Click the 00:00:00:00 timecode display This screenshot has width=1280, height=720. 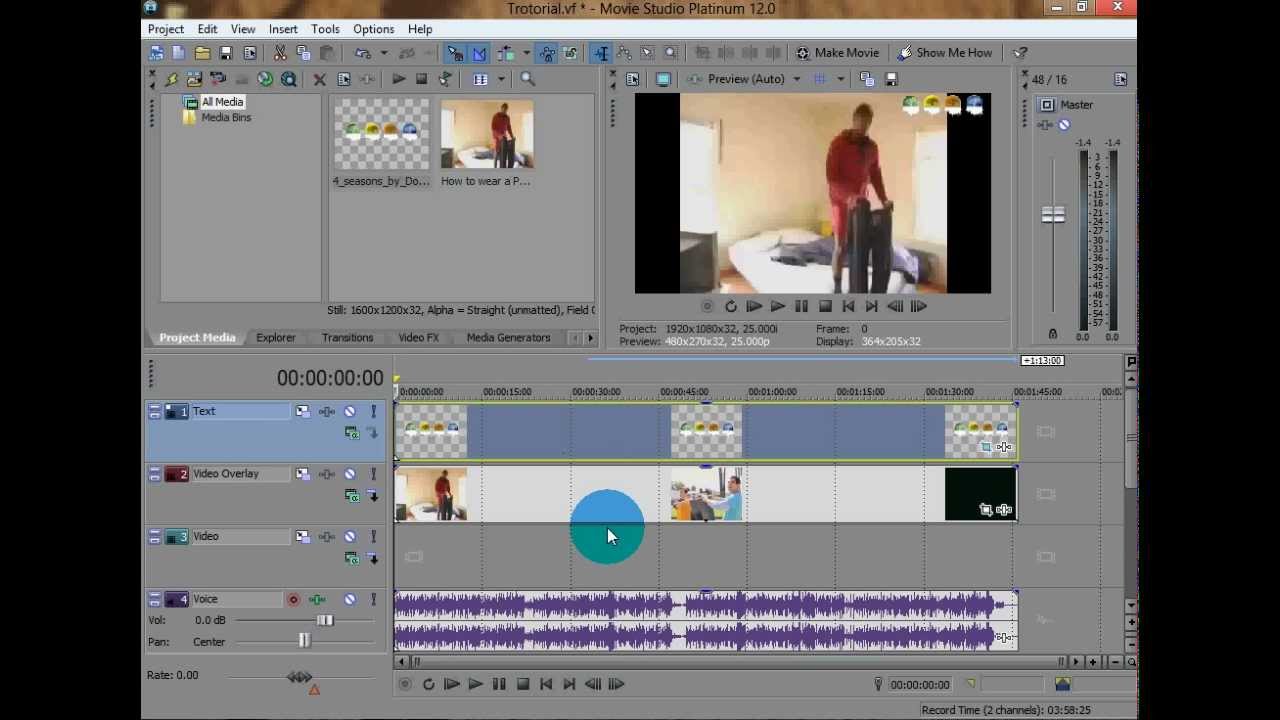point(330,378)
